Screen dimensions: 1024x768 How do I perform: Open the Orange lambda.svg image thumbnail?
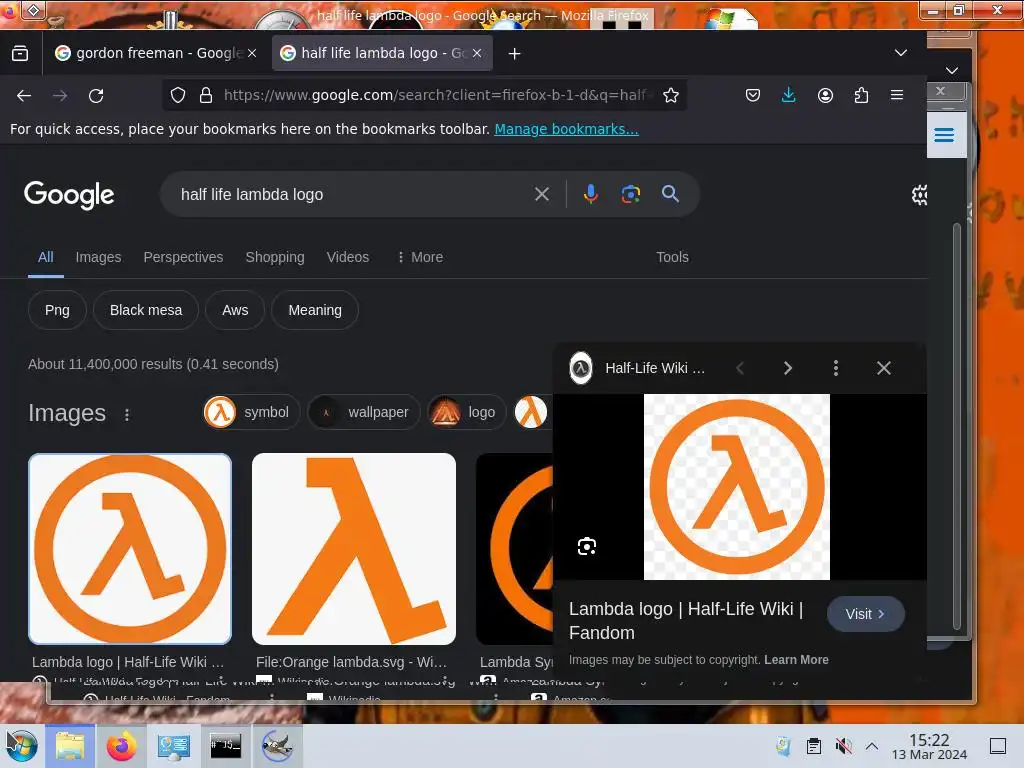click(354, 549)
